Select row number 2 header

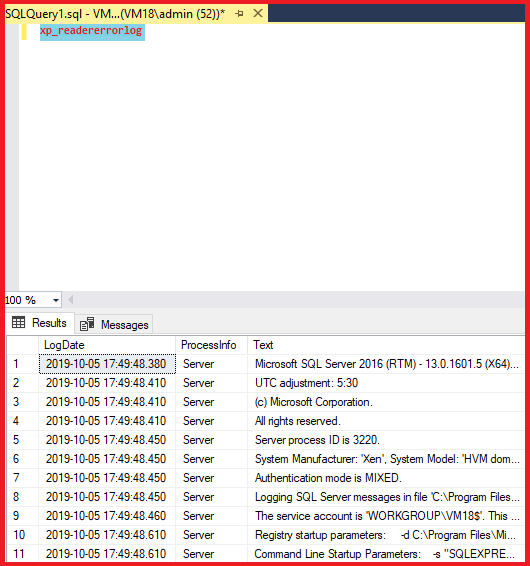[x=22, y=383]
